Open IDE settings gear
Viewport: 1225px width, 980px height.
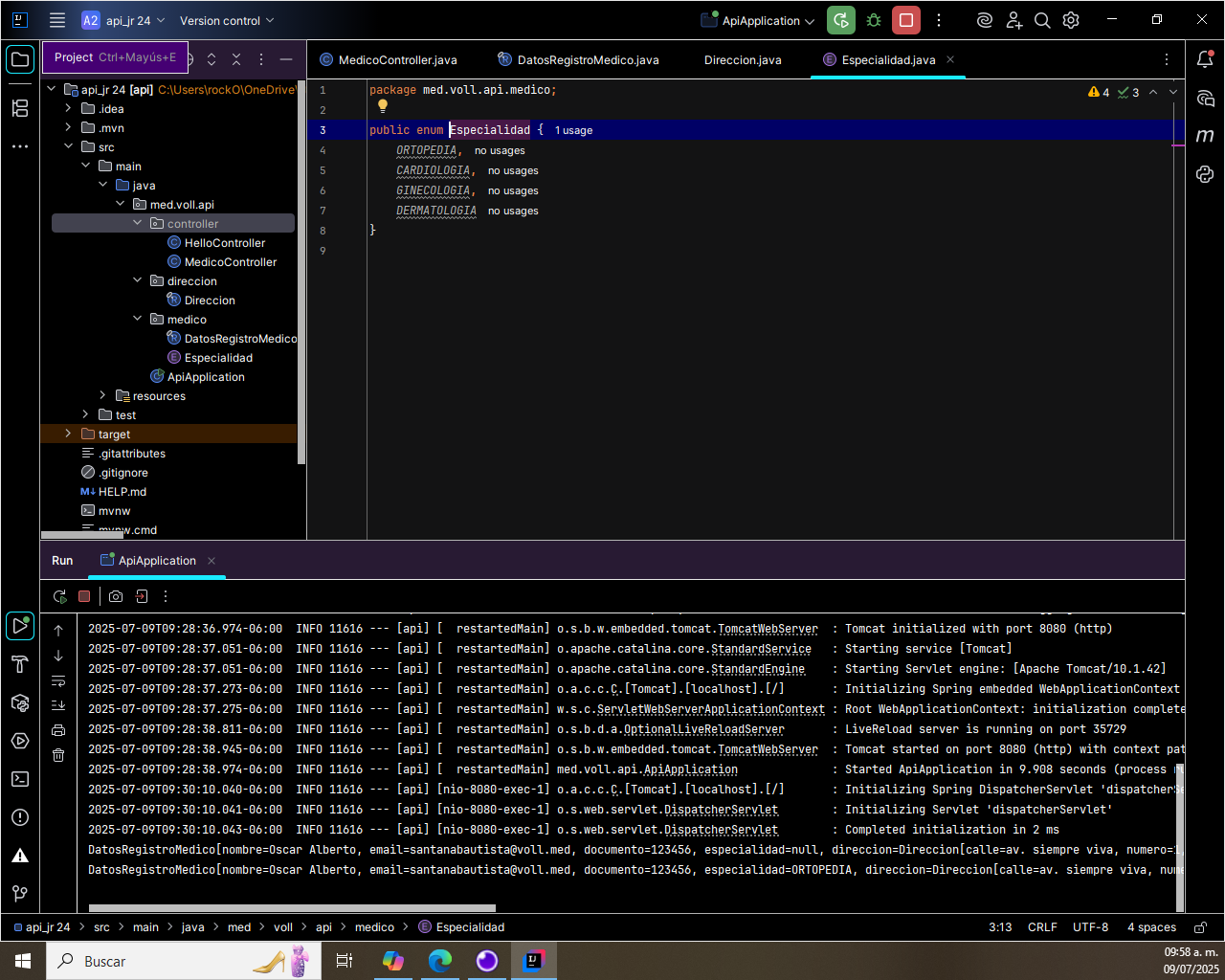pyautogui.click(x=1071, y=20)
